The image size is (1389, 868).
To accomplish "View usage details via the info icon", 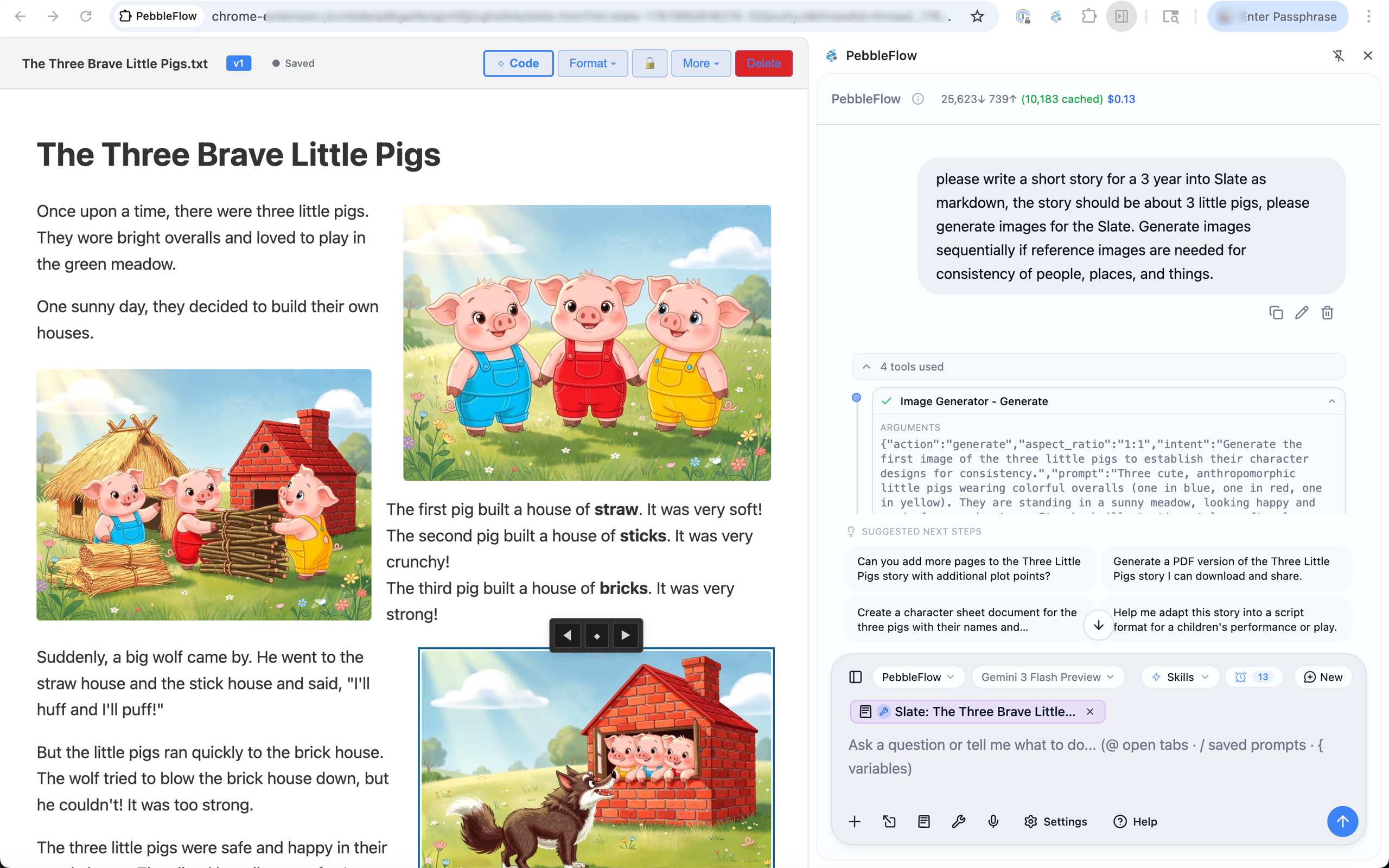I will coord(917,99).
